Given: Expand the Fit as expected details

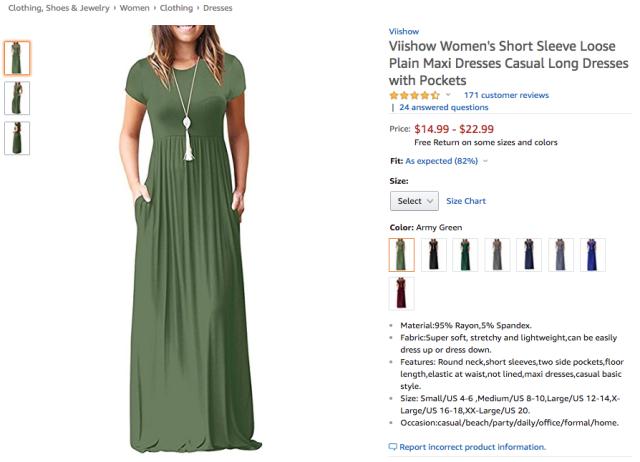Looking at the screenshot, I should (442, 161).
